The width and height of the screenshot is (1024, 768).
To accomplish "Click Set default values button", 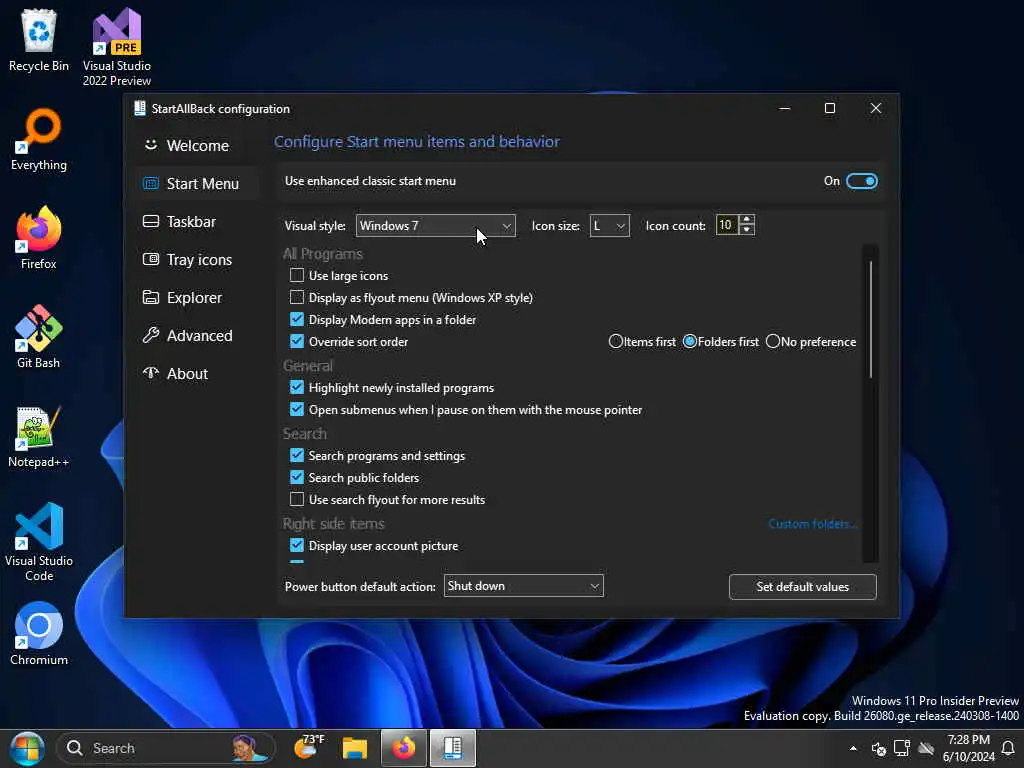I will [803, 586].
